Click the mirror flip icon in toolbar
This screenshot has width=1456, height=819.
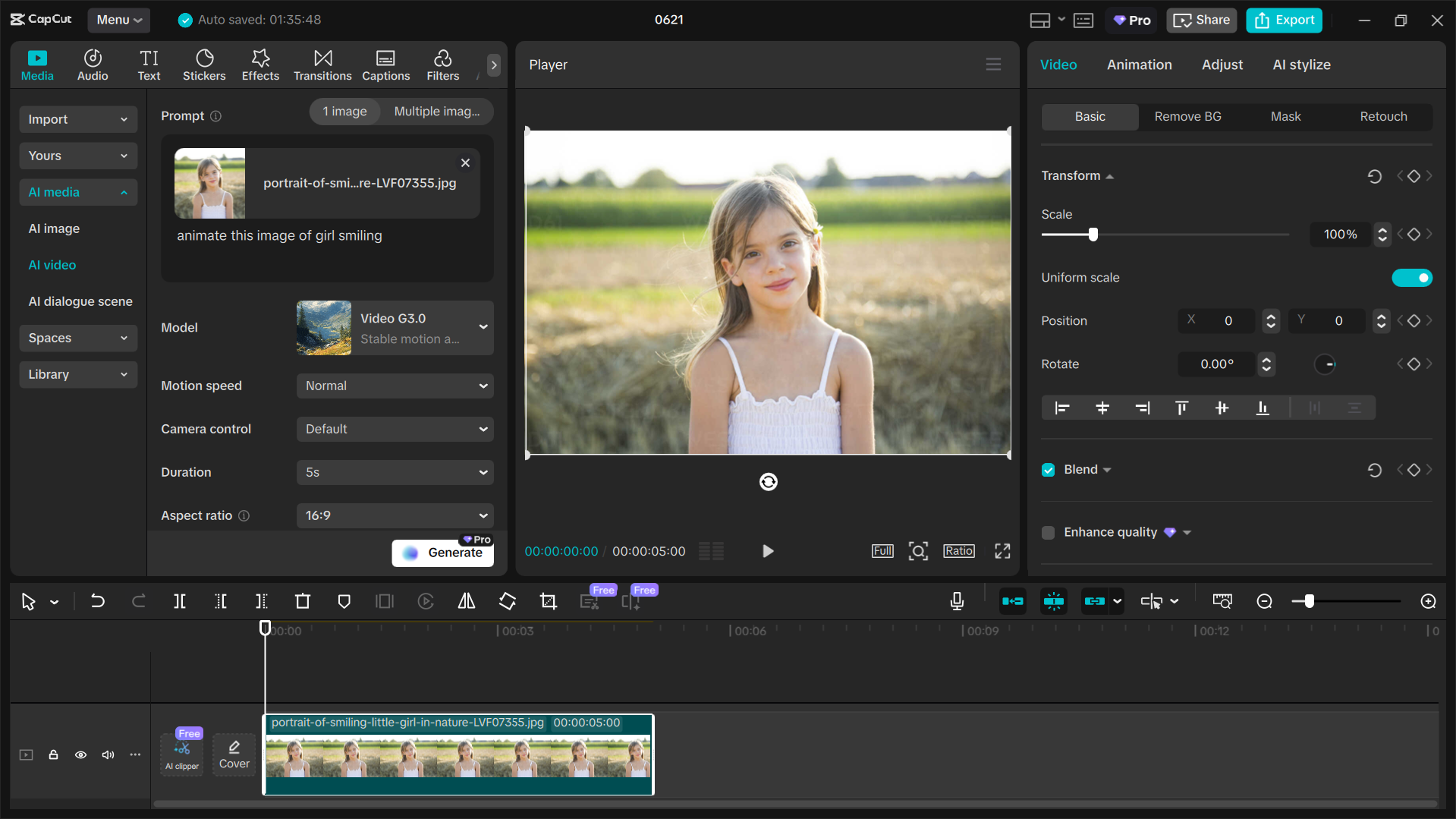click(467, 602)
